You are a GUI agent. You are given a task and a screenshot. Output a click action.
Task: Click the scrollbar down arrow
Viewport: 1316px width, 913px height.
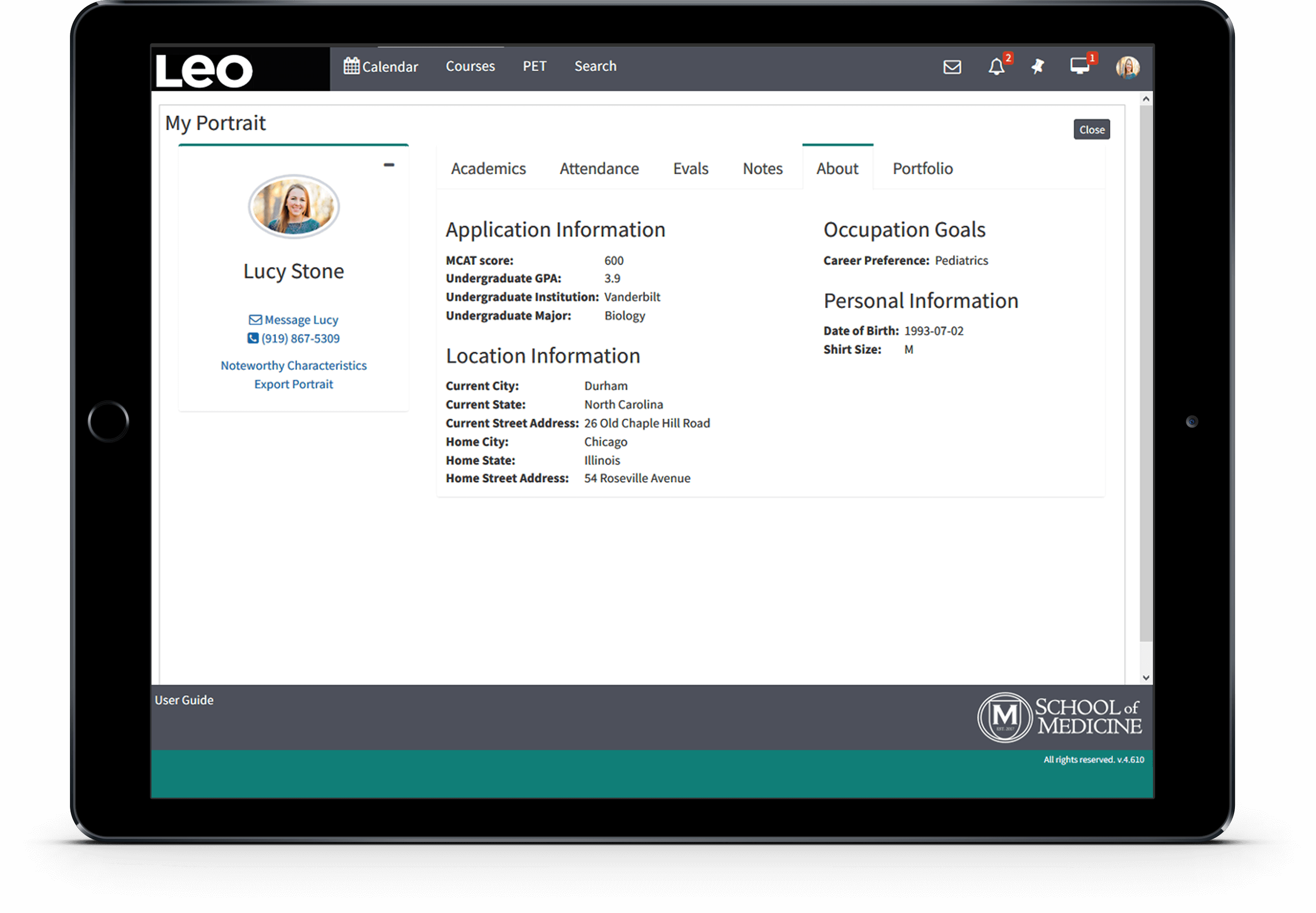pyautogui.click(x=1146, y=678)
